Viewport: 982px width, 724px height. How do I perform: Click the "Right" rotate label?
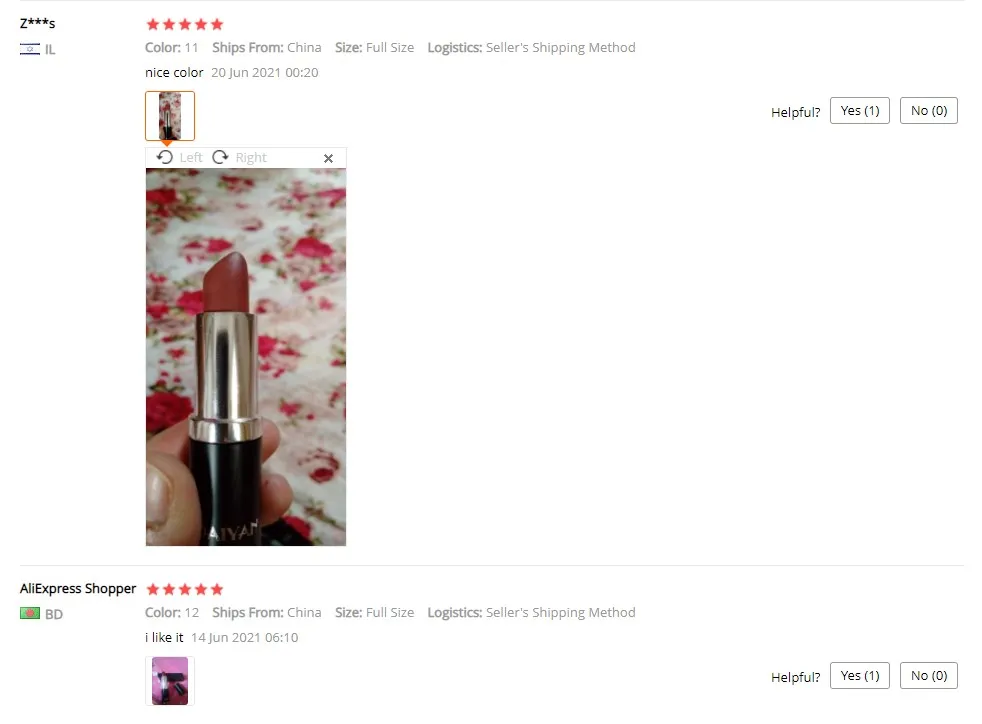point(251,158)
